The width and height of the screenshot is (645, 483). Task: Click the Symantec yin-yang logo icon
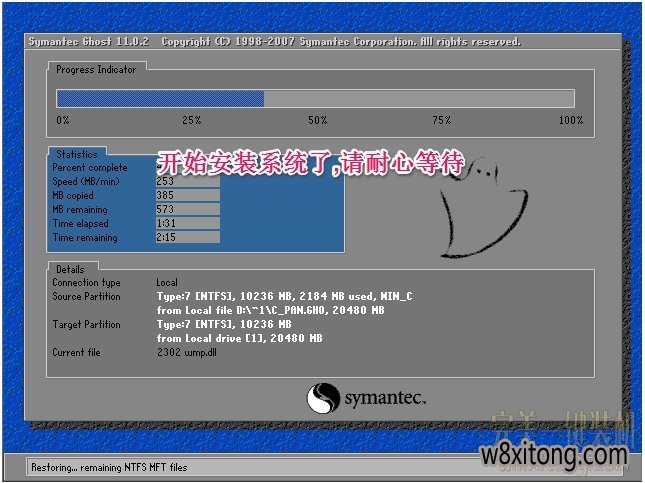(x=324, y=397)
